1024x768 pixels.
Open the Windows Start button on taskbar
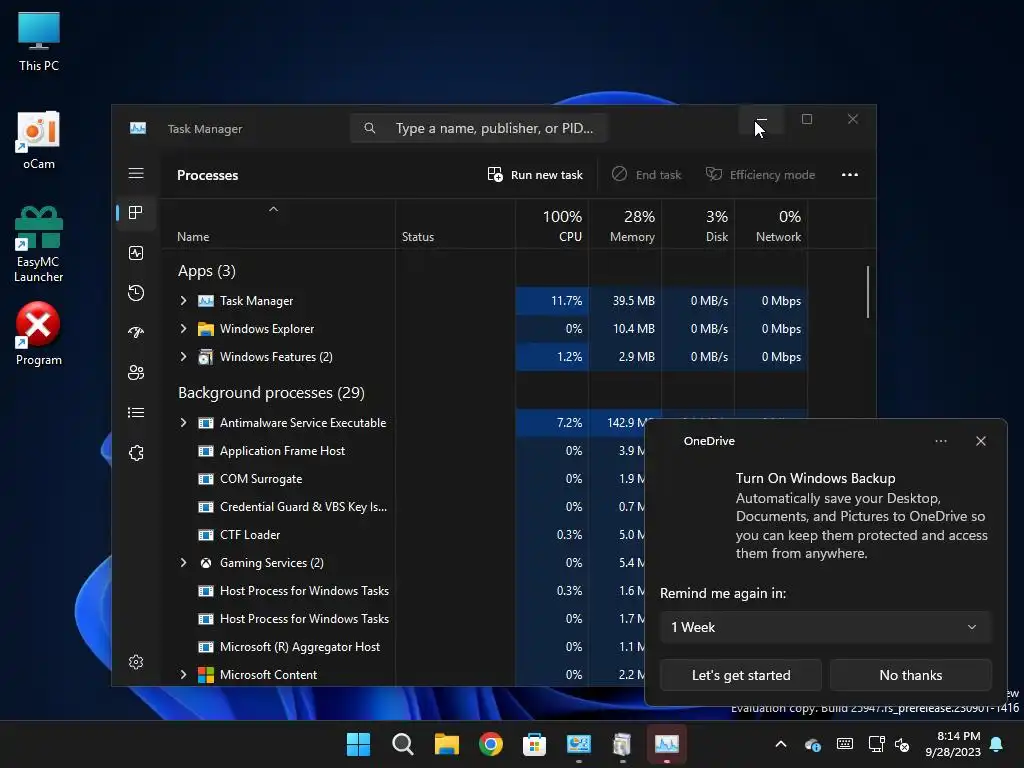pos(358,744)
